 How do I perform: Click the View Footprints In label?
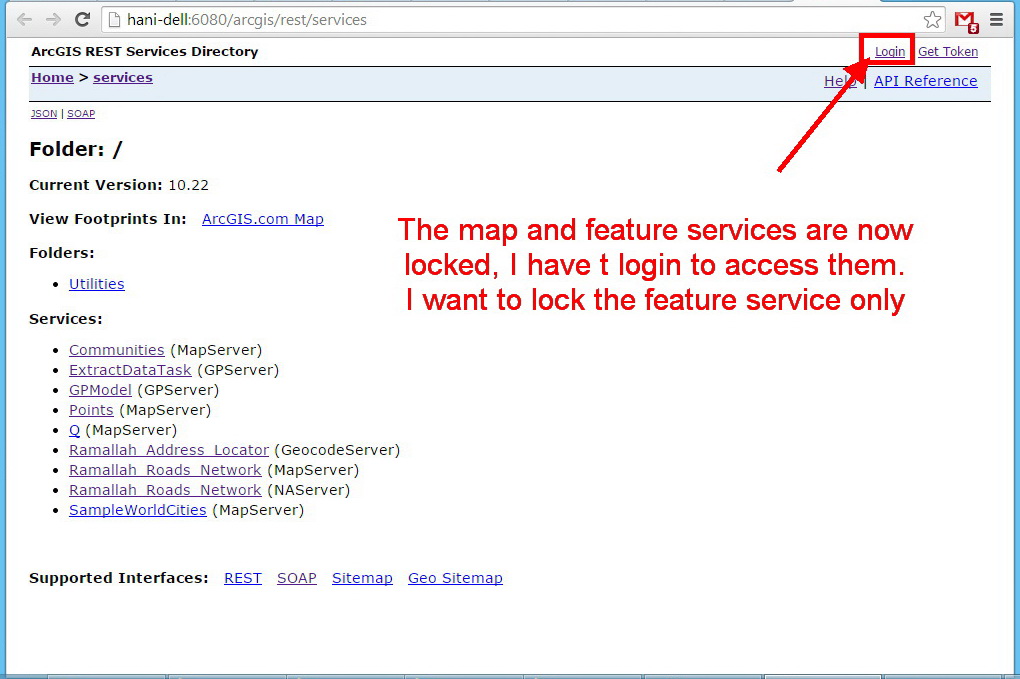tap(108, 219)
